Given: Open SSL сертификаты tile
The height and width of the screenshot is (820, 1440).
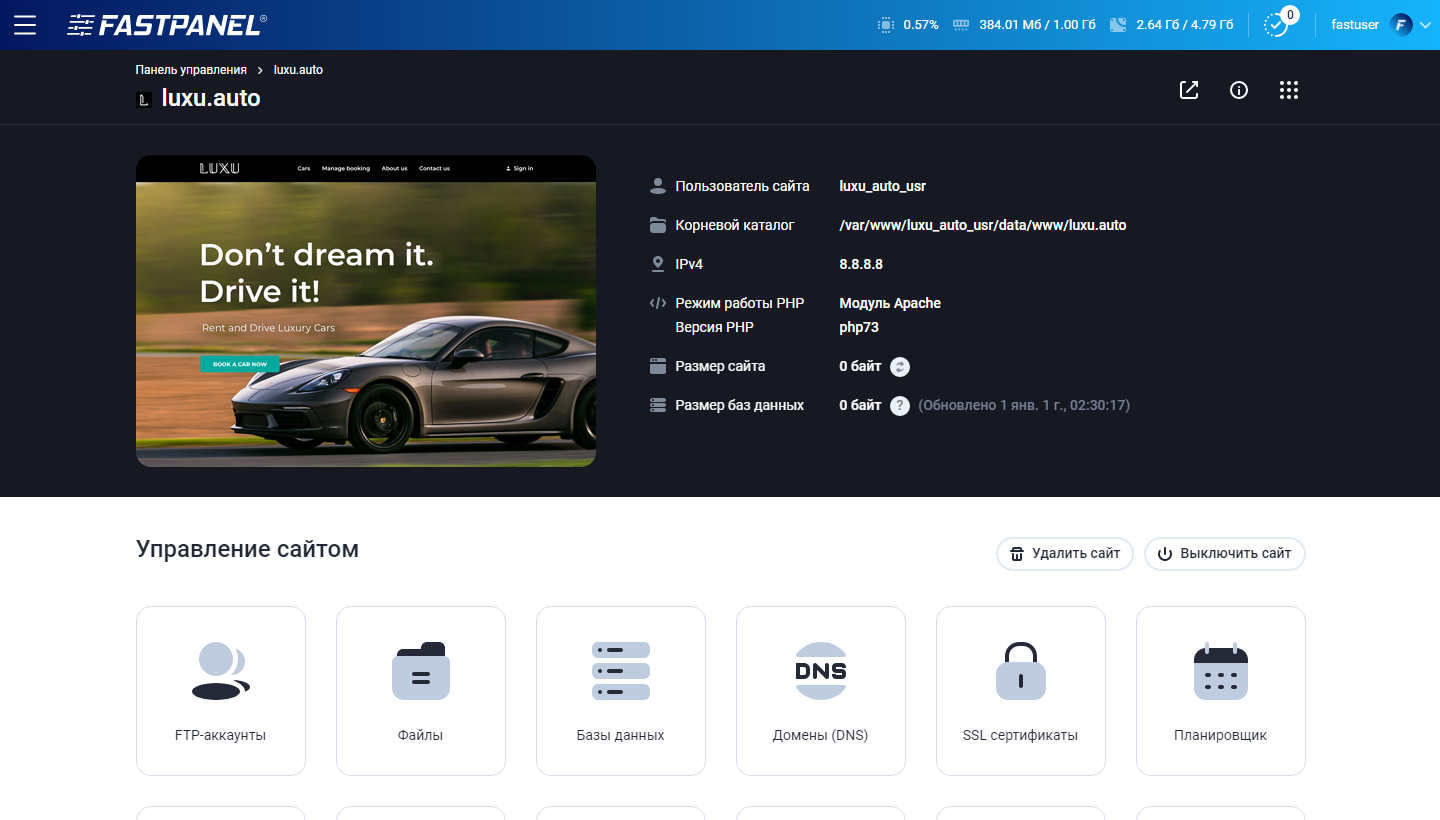Looking at the screenshot, I should click(x=1021, y=690).
